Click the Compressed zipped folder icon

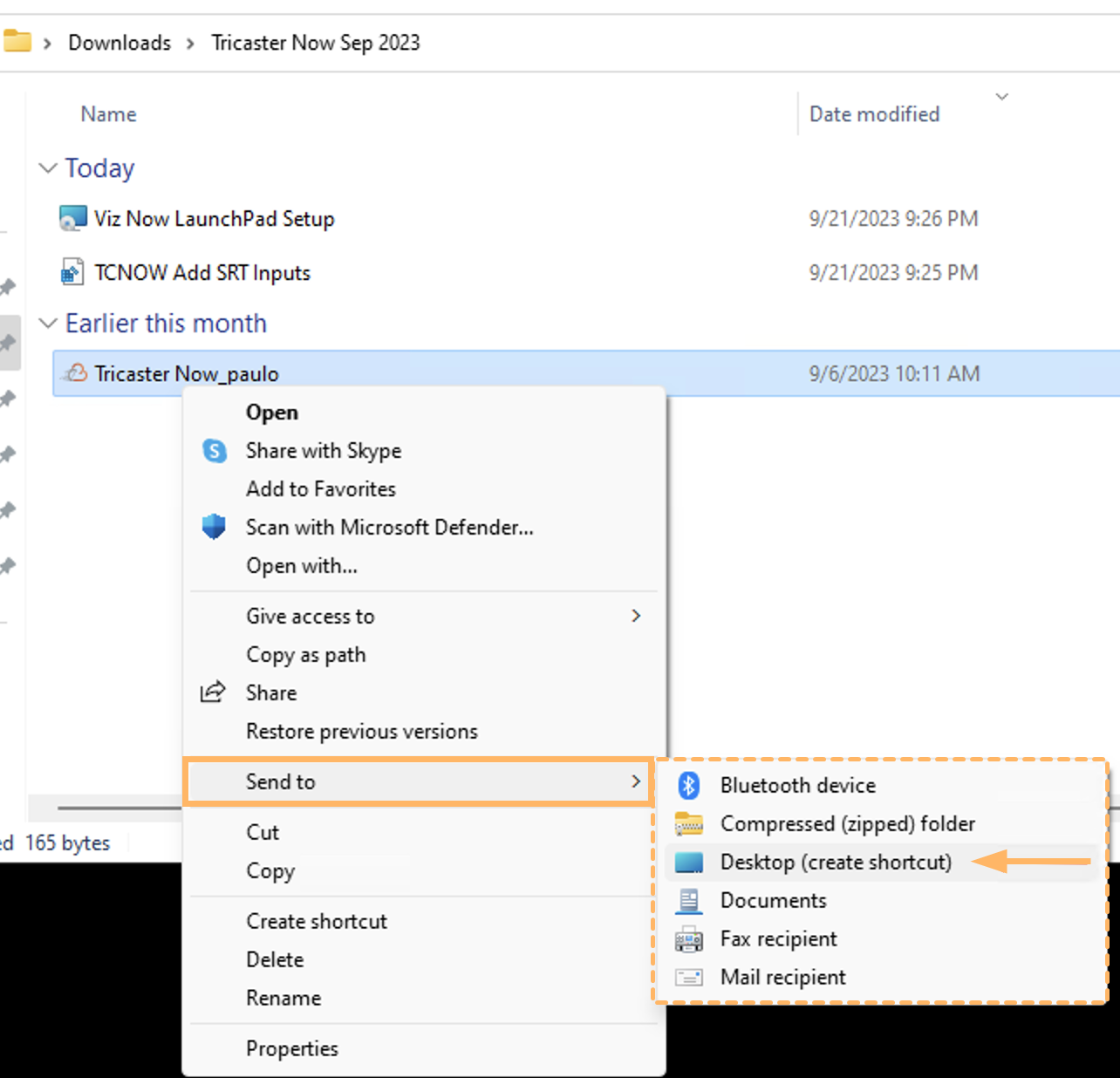pyautogui.click(x=689, y=823)
